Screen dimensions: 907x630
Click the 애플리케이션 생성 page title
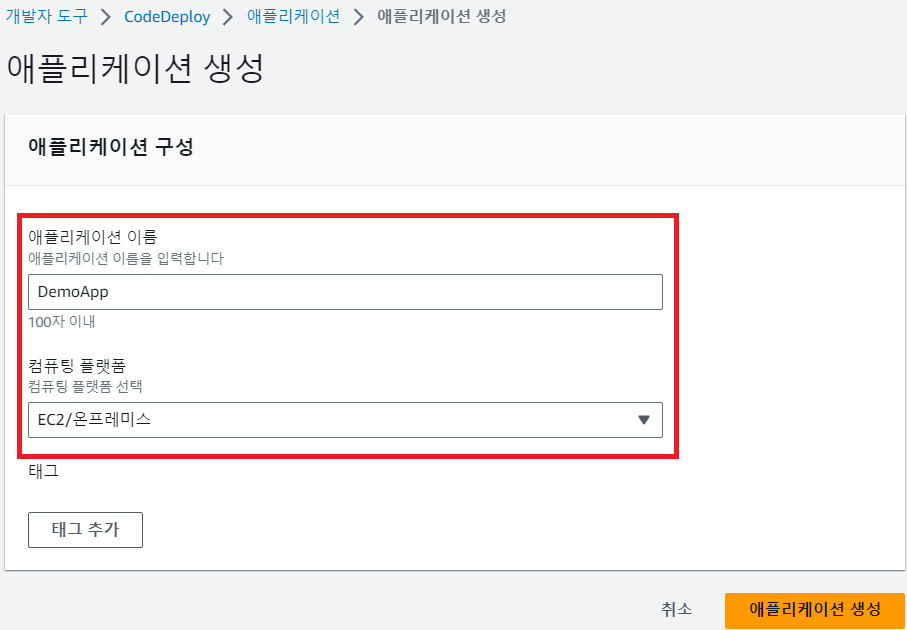click(135, 69)
